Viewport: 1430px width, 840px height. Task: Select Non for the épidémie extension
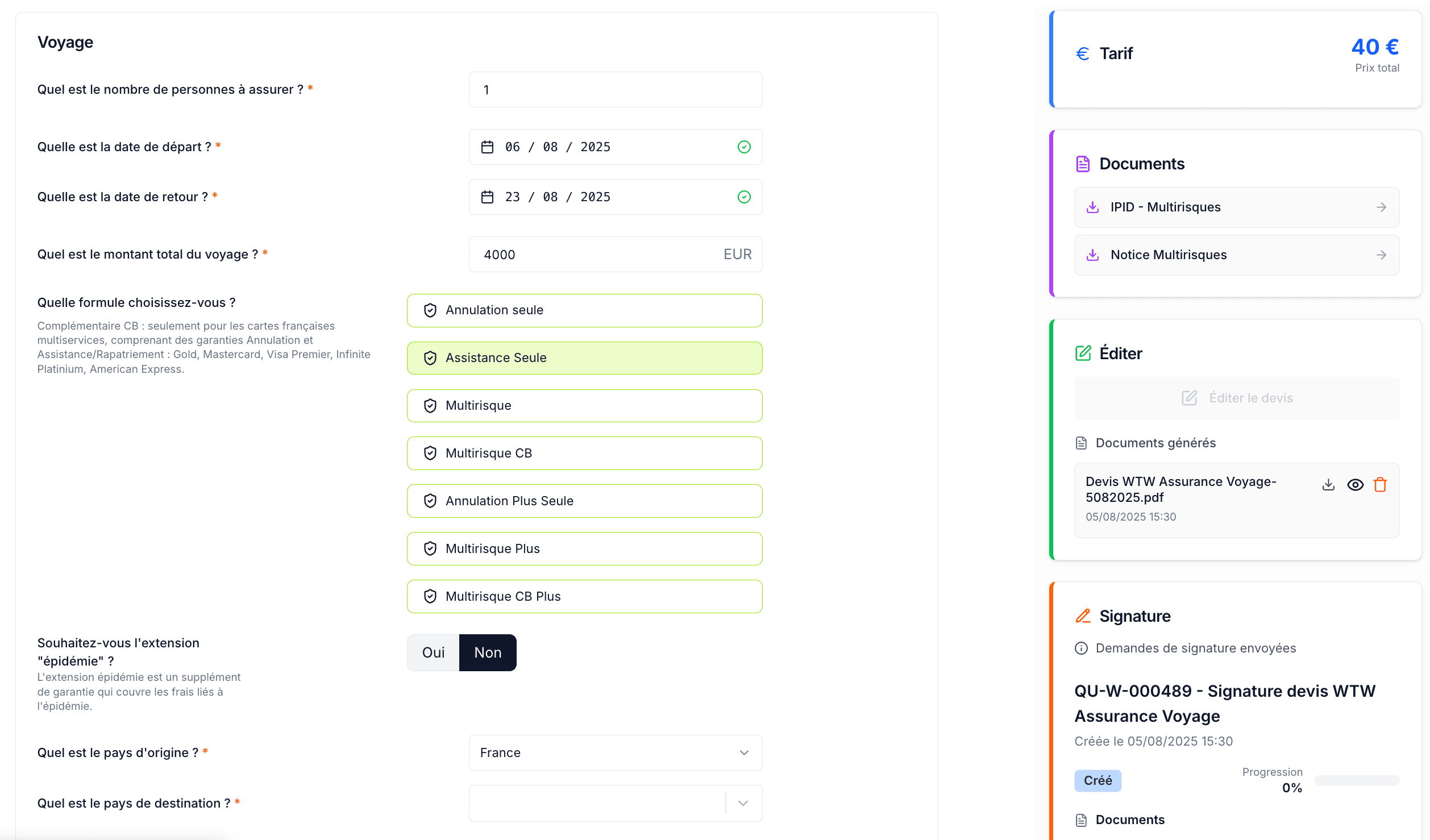(488, 652)
